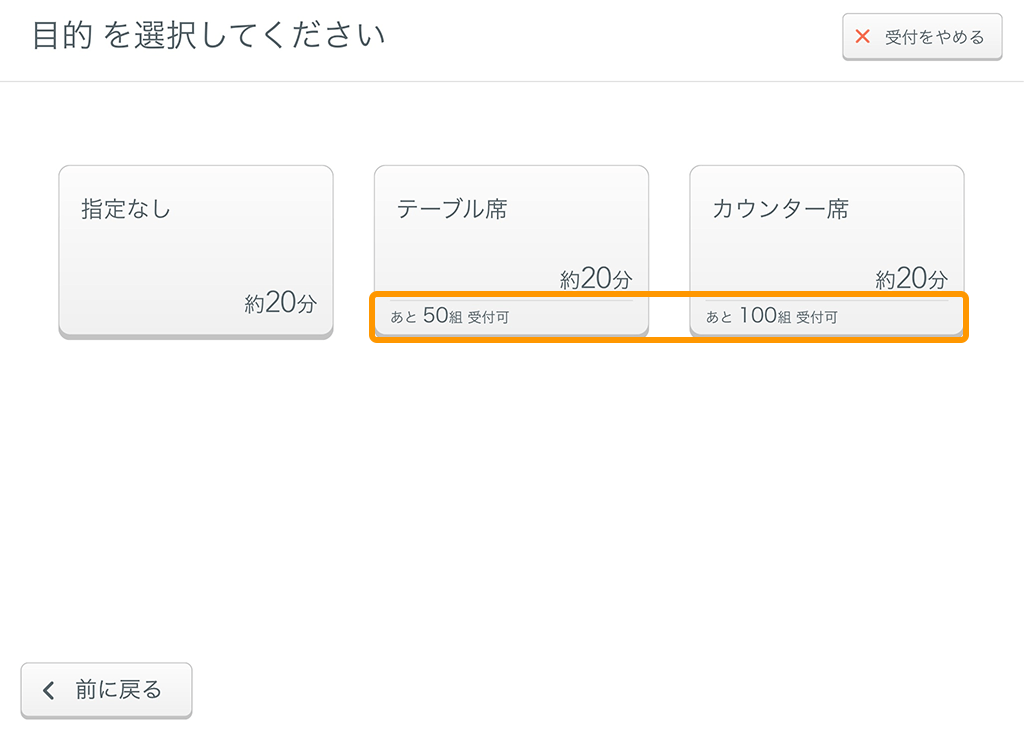Click the テーブル席 label text

click(452, 210)
